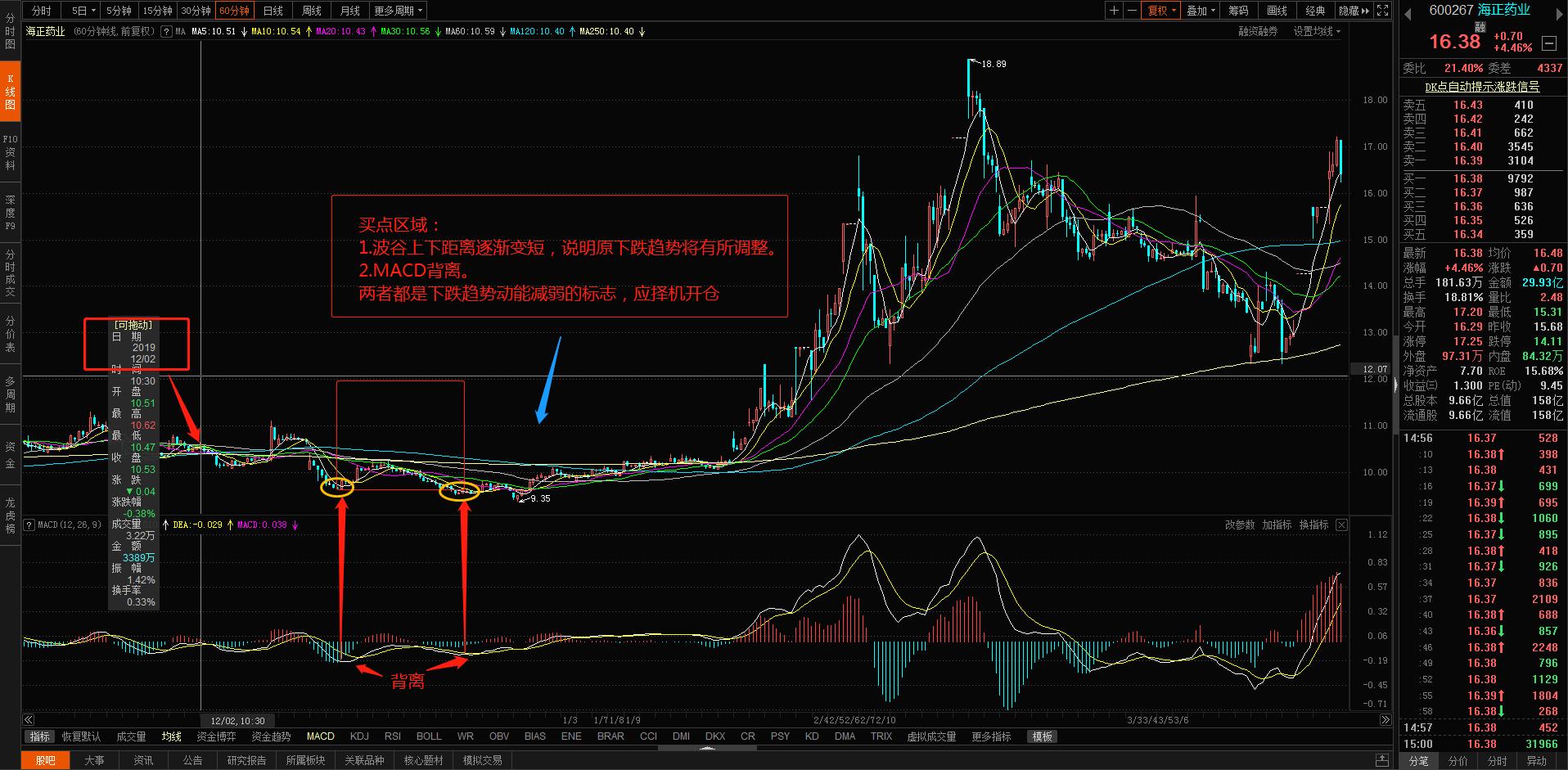This screenshot has height=770, width=1568.
Task: Open 龙虎榜 in left sidebar
Action: (x=10, y=516)
